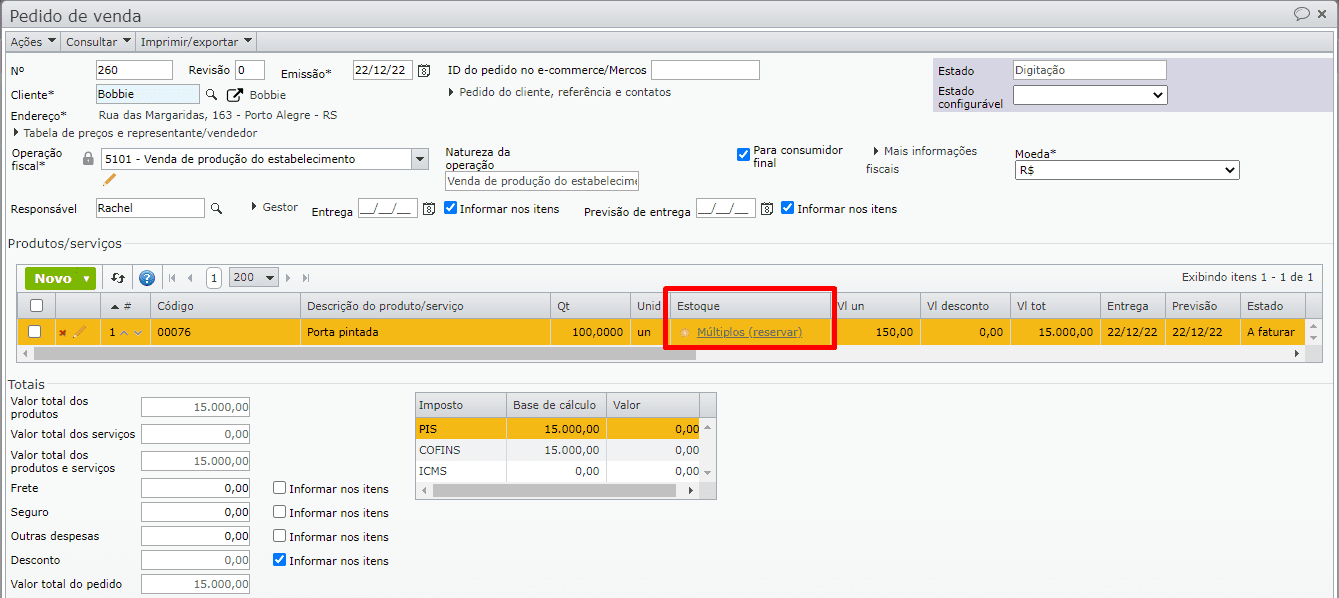Sort grid by Código column
The width and height of the screenshot is (1339, 598).
coord(225,306)
